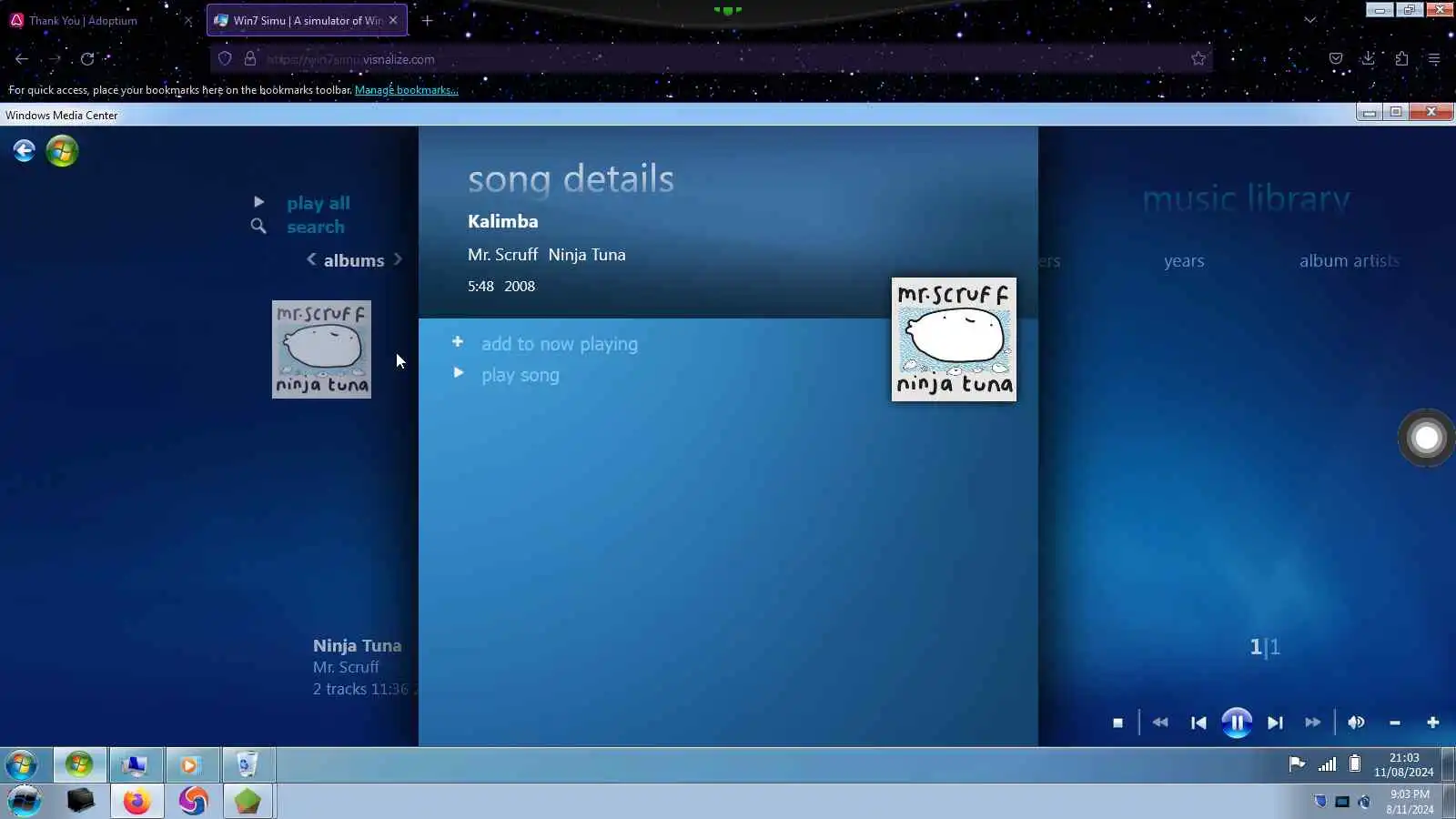Open Firefox on the host taskbar
1456x819 pixels.
pos(137,801)
